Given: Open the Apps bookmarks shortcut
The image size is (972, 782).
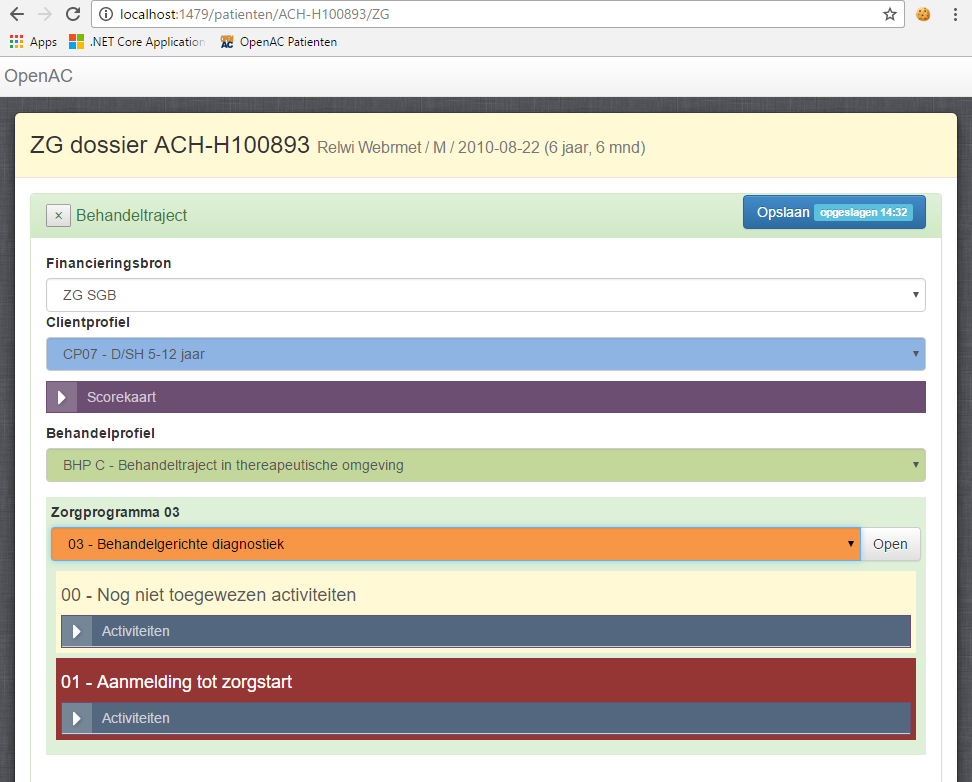Looking at the screenshot, I should click(33, 42).
